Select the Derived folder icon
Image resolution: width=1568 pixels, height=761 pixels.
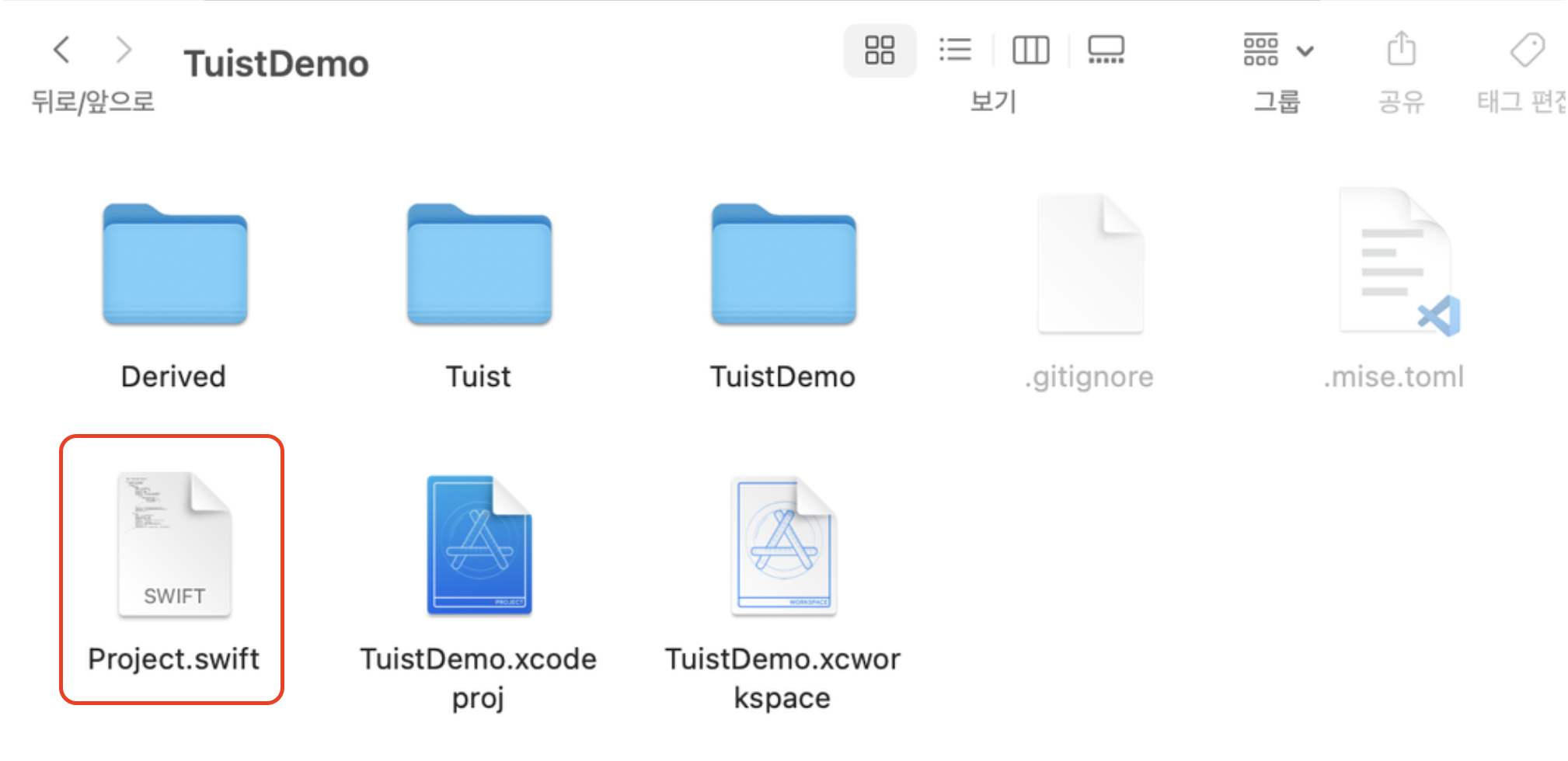coord(175,264)
